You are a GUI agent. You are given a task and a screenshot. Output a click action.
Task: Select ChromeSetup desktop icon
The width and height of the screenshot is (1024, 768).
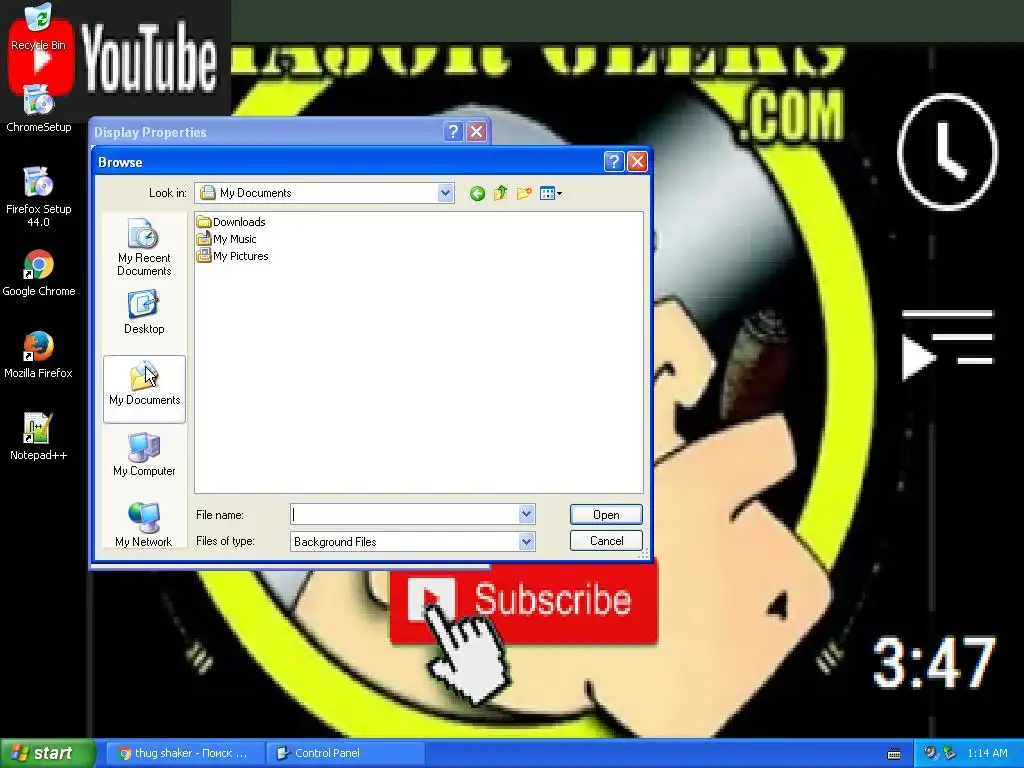(39, 109)
